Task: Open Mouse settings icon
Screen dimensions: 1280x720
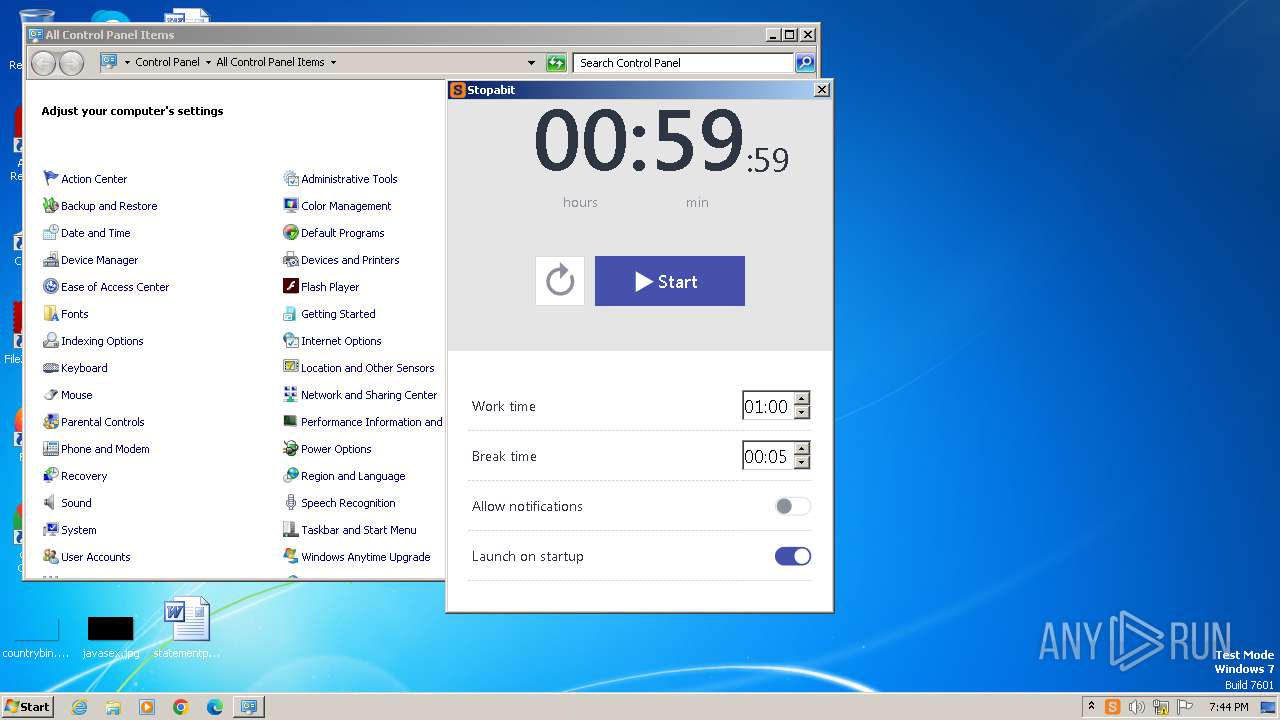Action: tap(51, 394)
